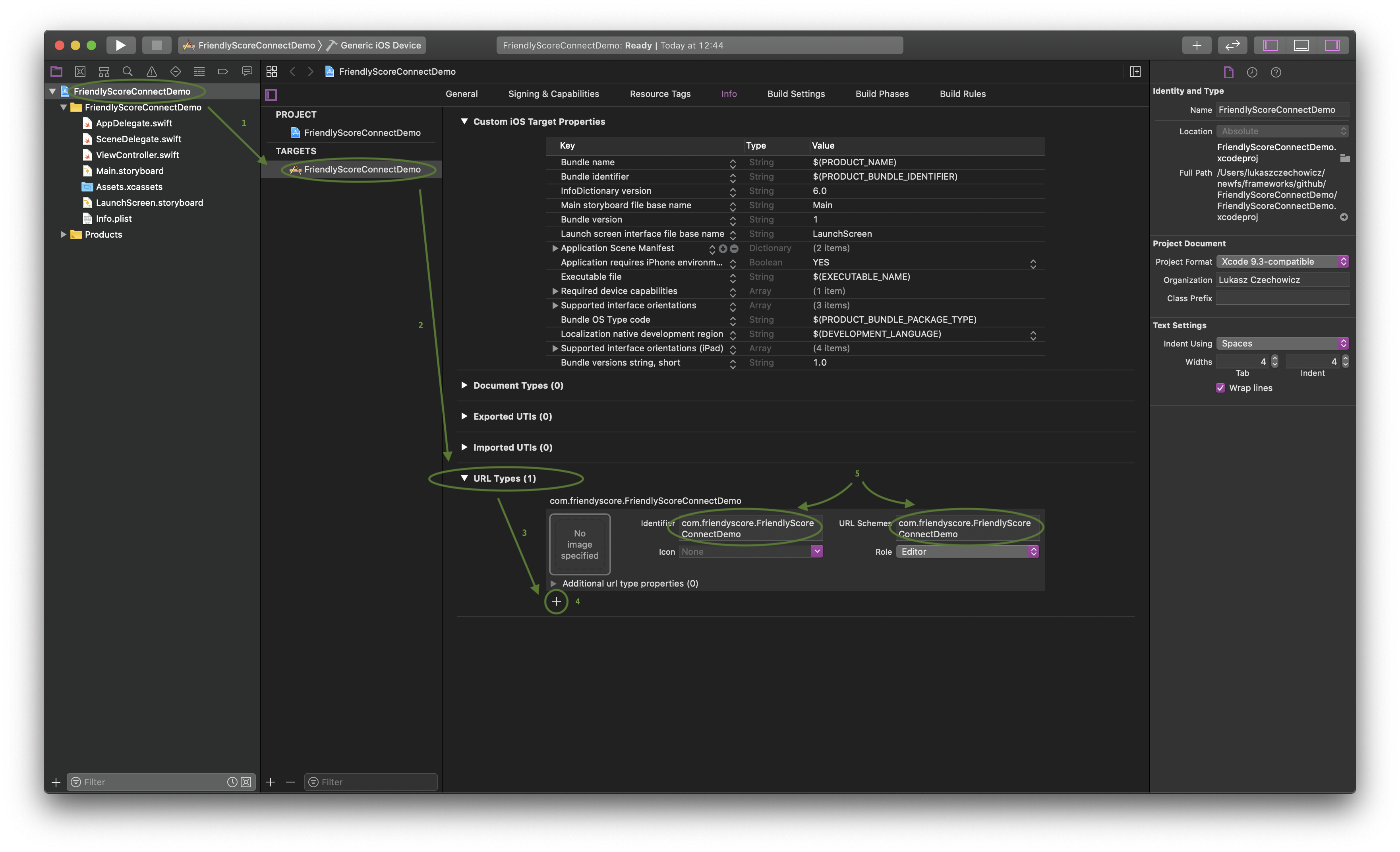Click plus to add a new target
This screenshot has width=1400, height=852.
tap(271, 782)
